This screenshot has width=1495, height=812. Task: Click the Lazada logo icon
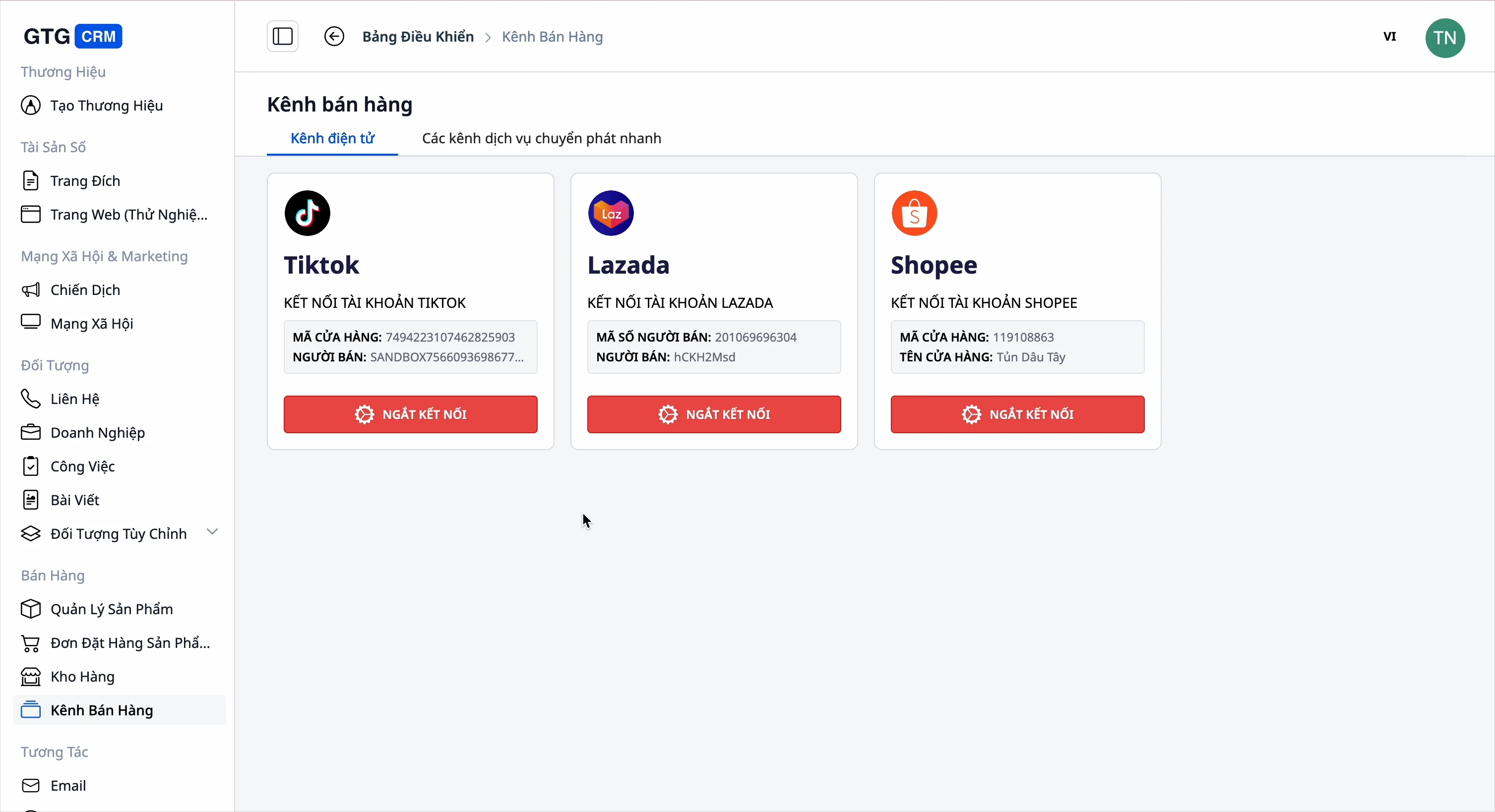[611, 213]
